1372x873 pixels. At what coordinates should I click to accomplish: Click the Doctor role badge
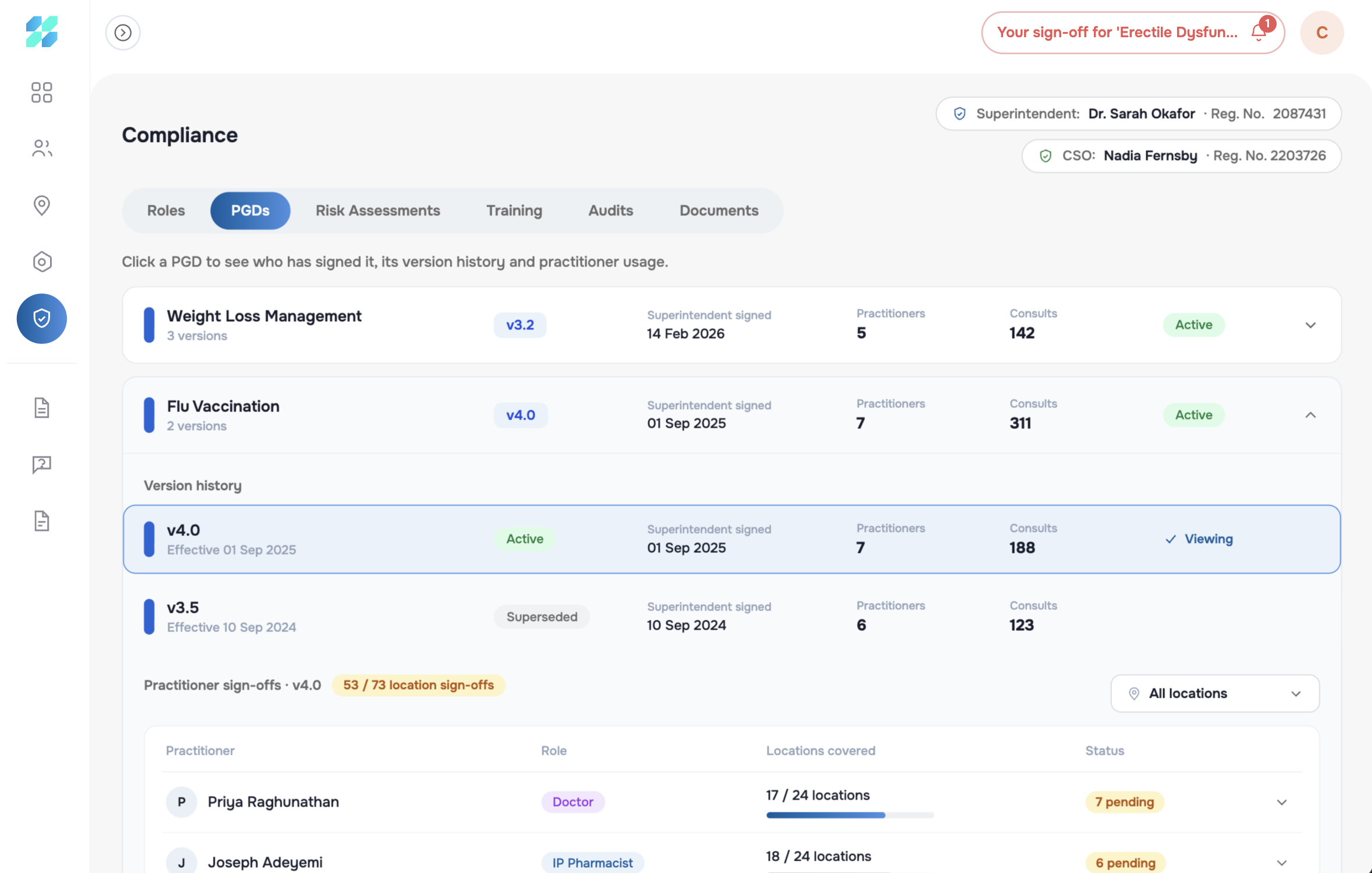tap(573, 802)
